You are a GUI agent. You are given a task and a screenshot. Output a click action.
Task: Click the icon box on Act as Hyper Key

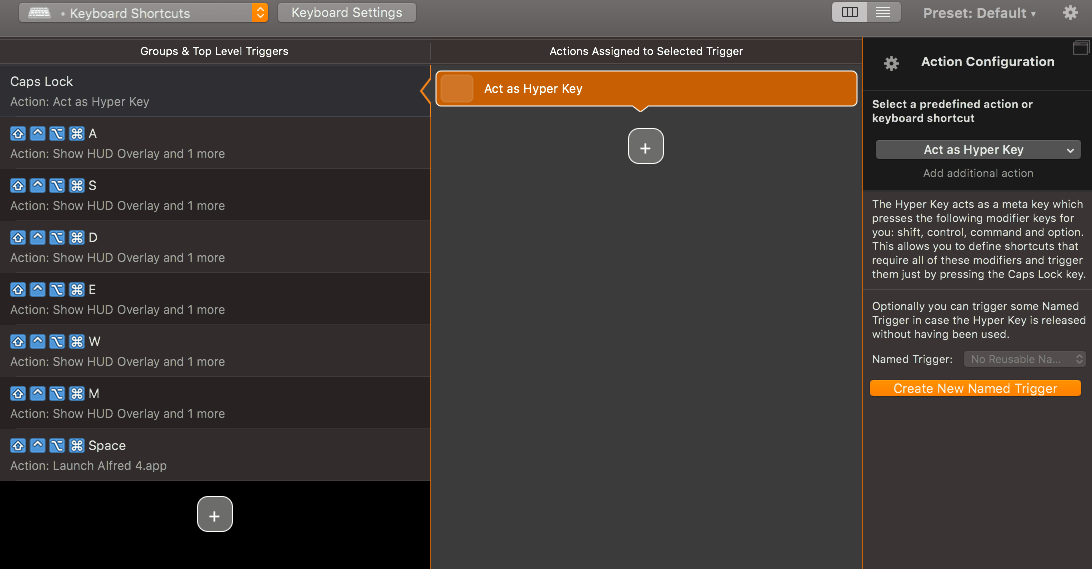tap(457, 88)
